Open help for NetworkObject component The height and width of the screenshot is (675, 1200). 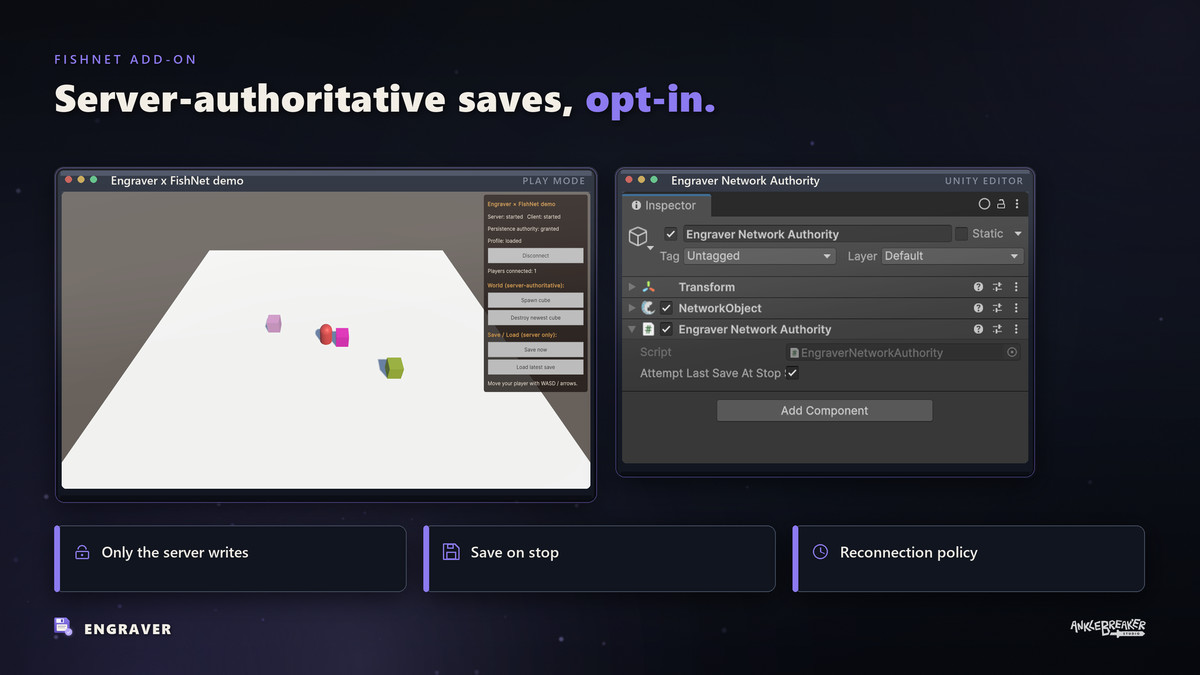pyautogui.click(x=979, y=308)
